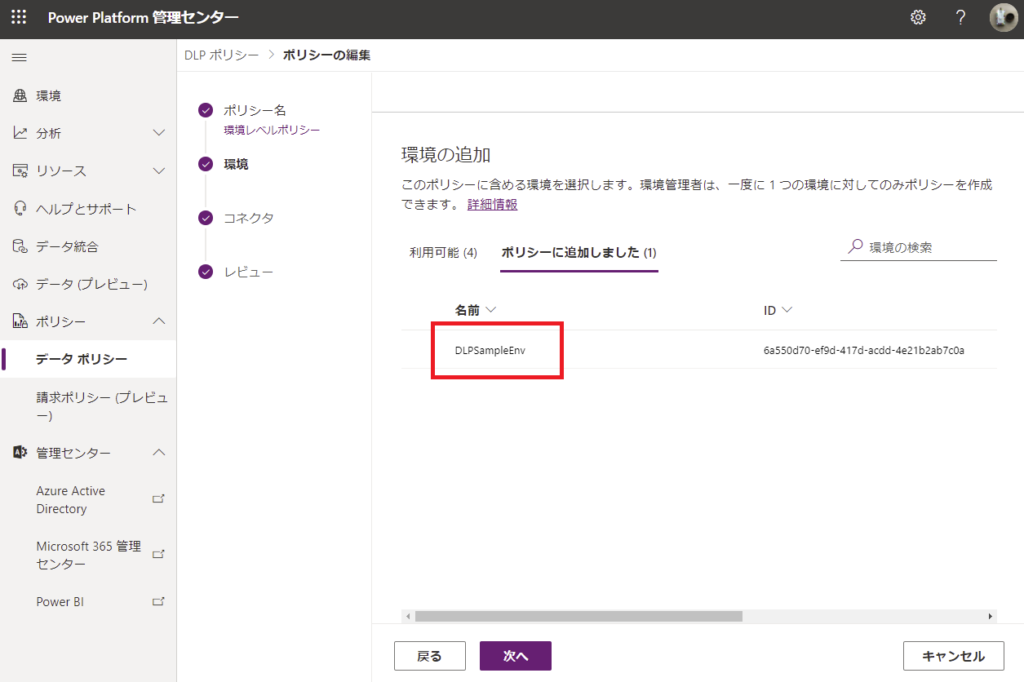This screenshot has width=1024, height=682.
Task: Click the データ (プレビュー) cloud icon
Action: coord(20,284)
